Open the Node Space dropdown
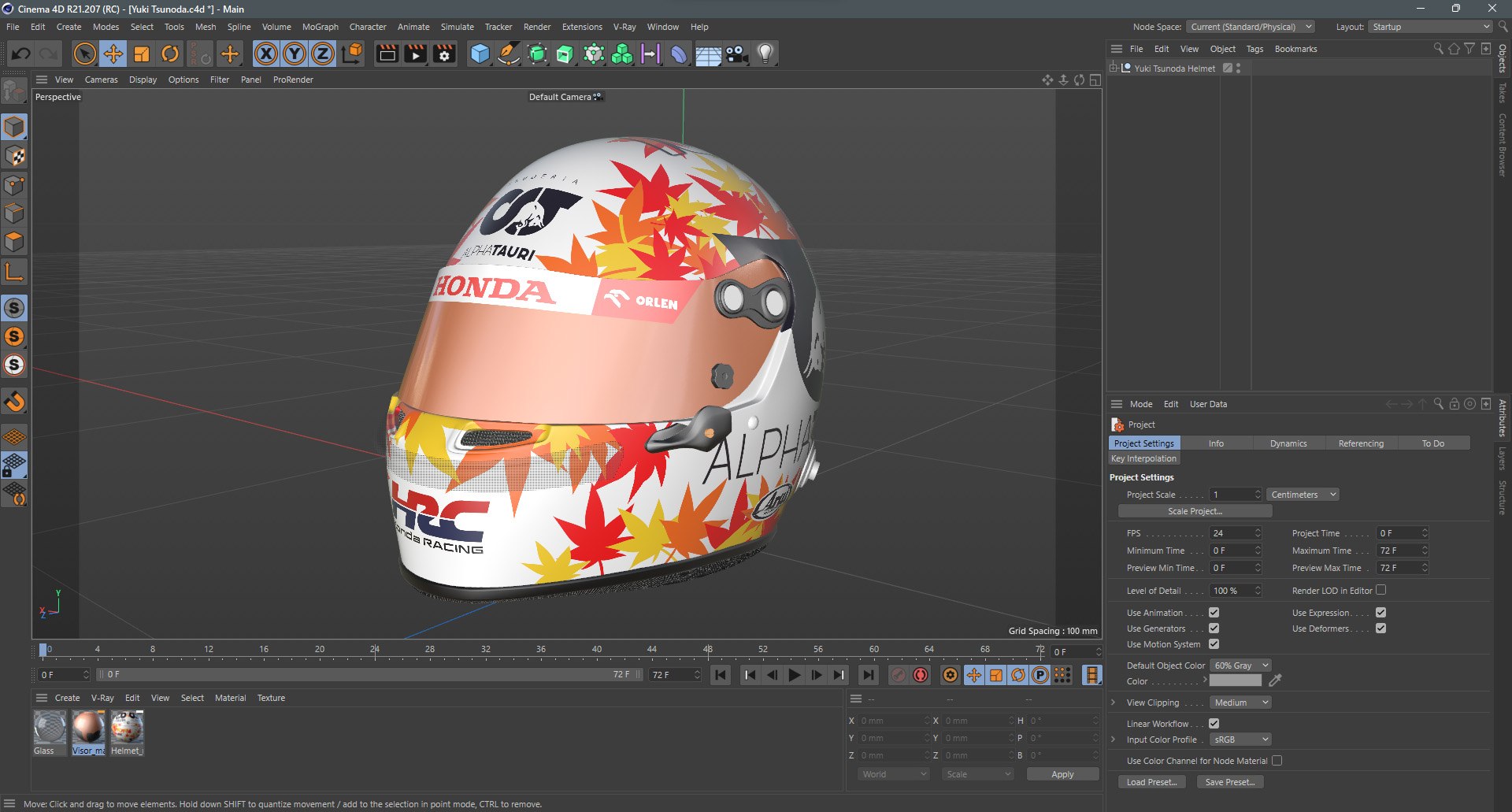Image resolution: width=1512 pixels, height=812 pixels. [1251, 27]
